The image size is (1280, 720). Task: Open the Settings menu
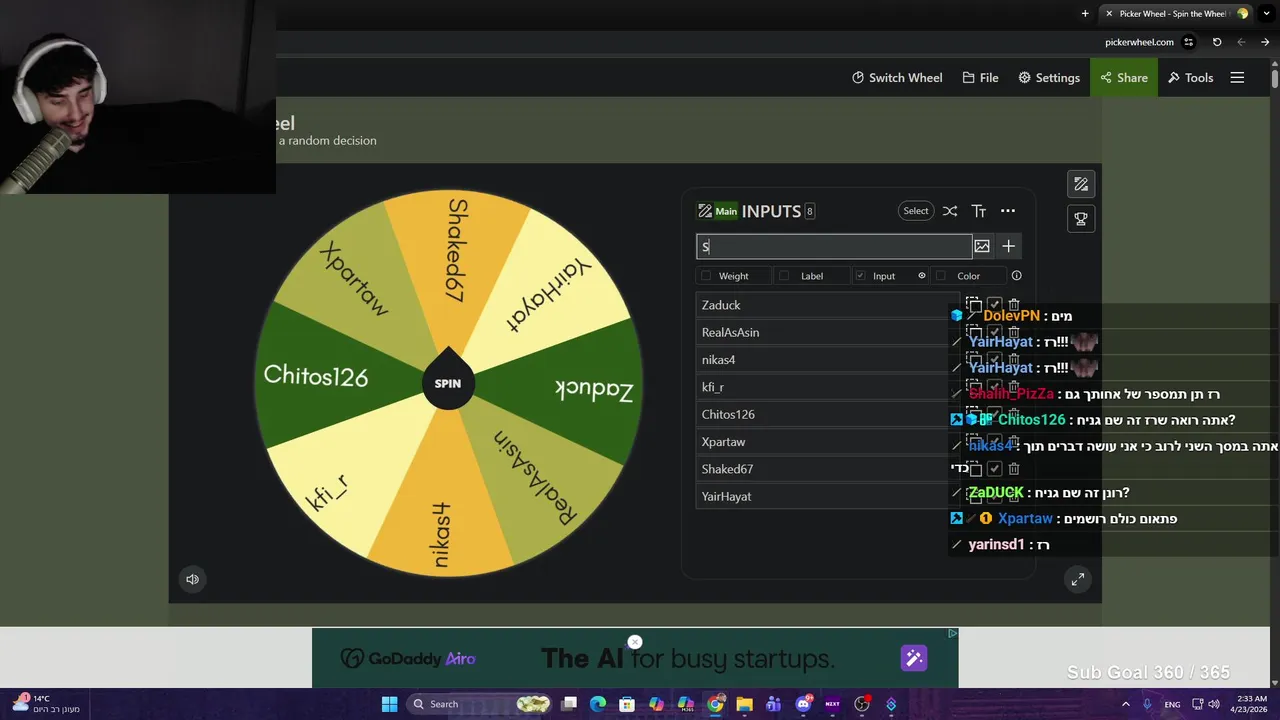[x=1049, y=77]
